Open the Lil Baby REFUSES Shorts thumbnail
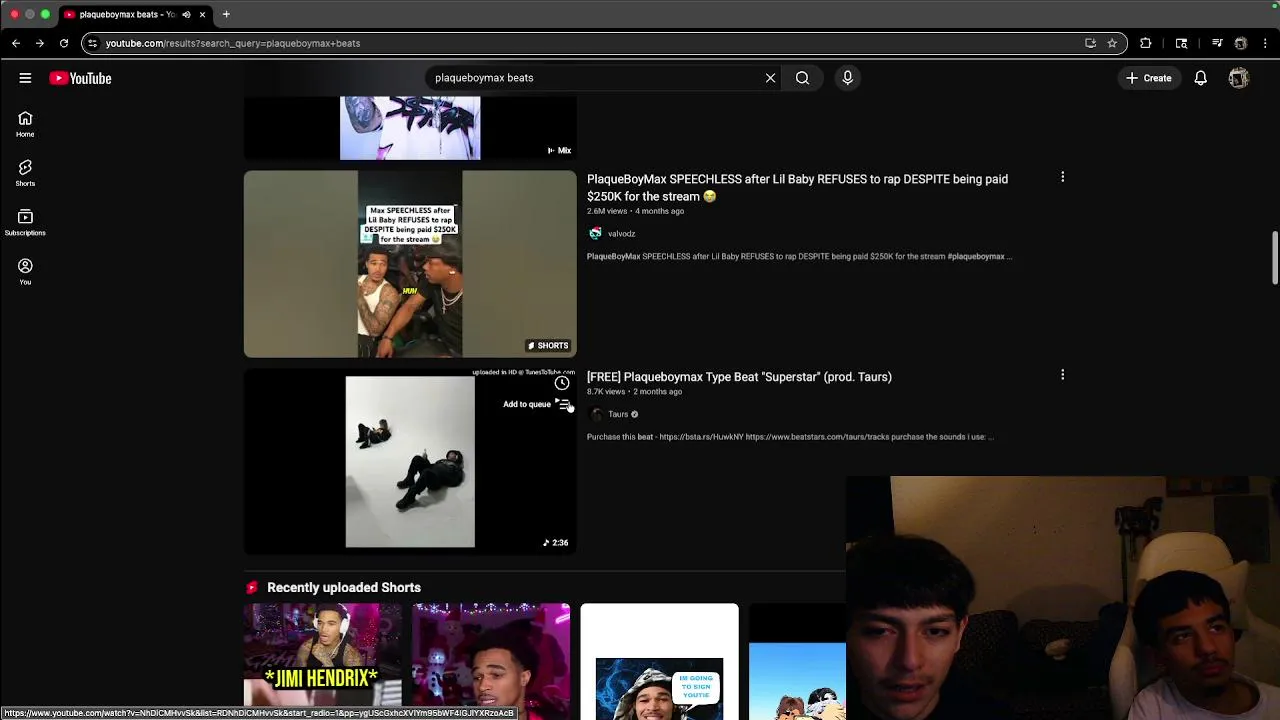This screenshot has height=720, width=1280. pyautogui.click(x=410, y=264)
